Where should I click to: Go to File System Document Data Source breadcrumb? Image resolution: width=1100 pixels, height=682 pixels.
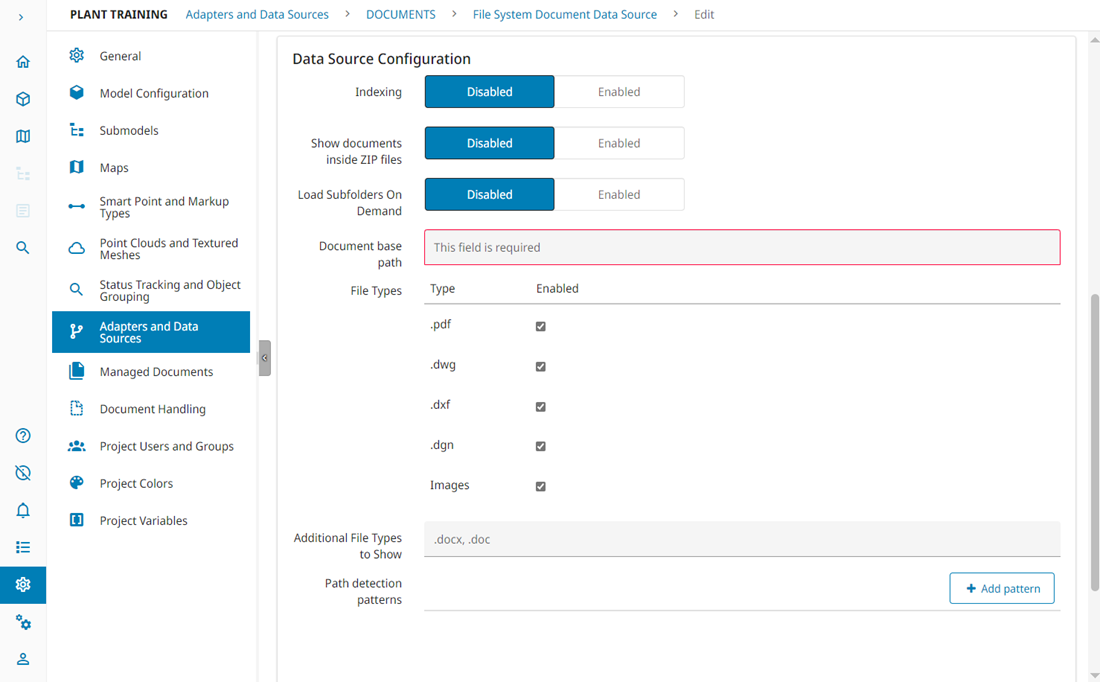click(x=565, y=15)
